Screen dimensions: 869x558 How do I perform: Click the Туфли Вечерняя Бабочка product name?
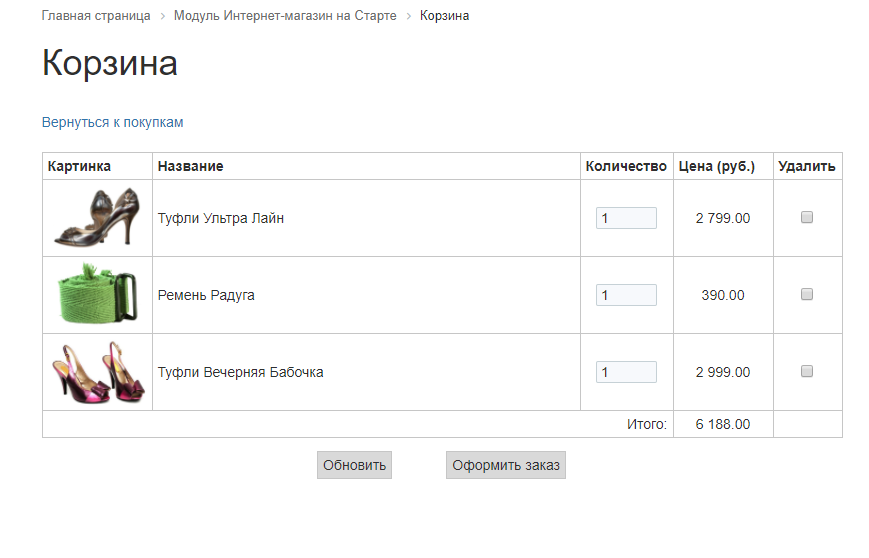coord(240,372)
